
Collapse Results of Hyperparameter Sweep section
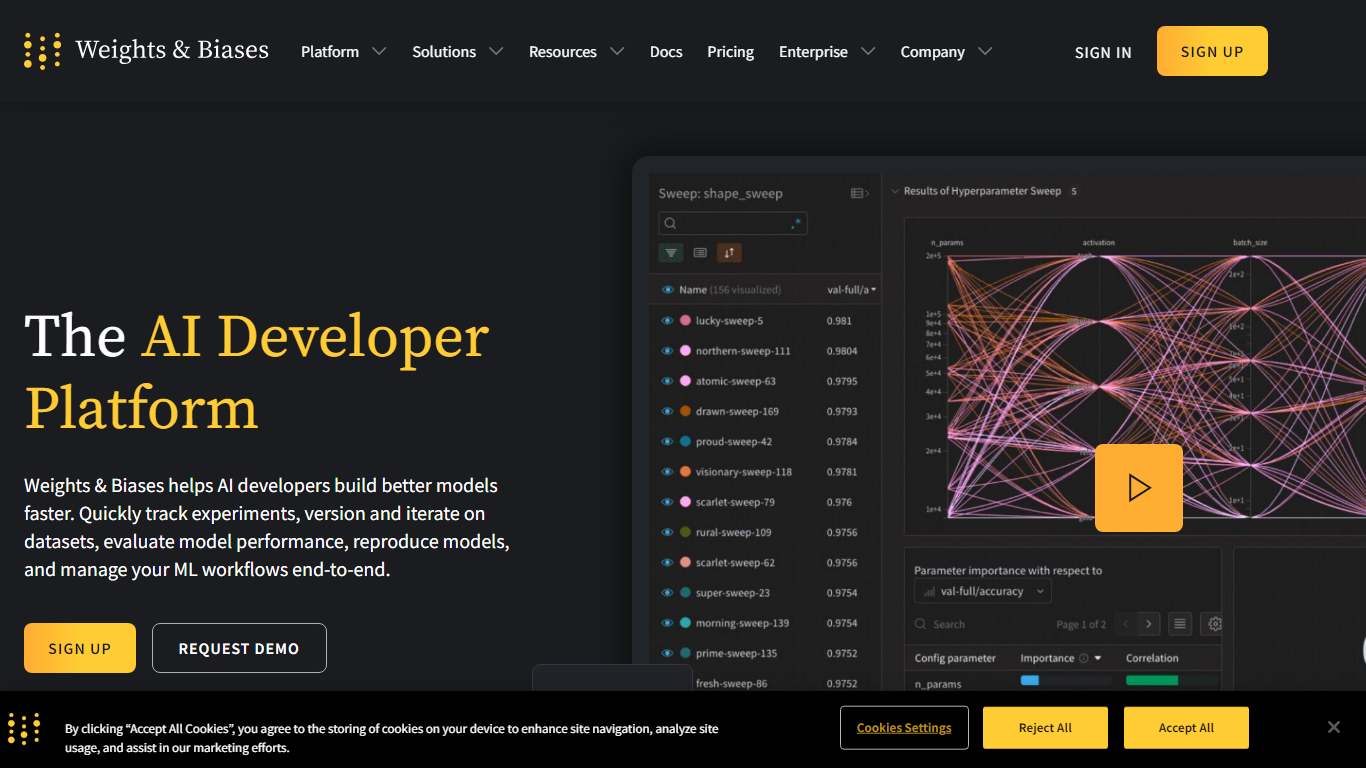(895, 191)
